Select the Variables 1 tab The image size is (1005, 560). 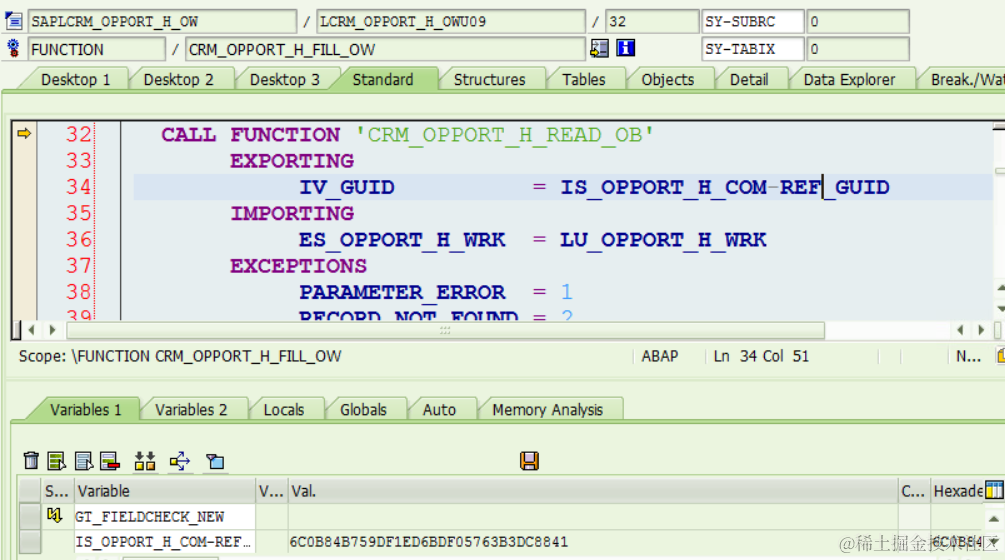coord(85,409)
